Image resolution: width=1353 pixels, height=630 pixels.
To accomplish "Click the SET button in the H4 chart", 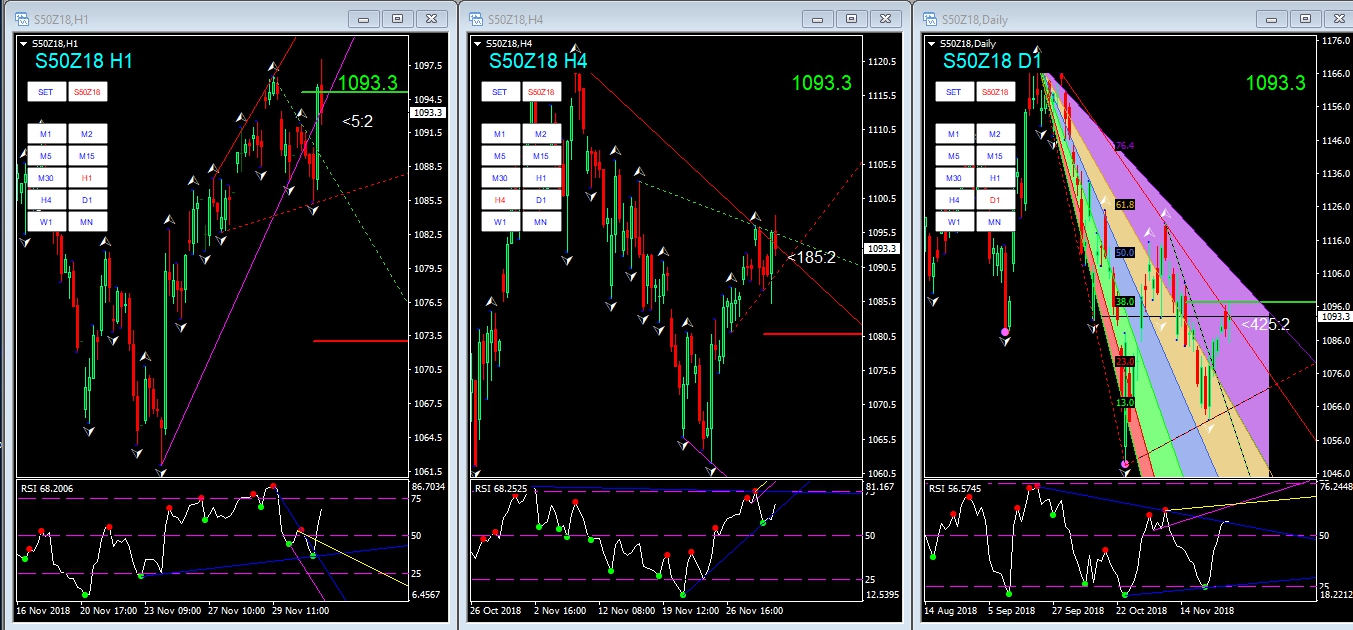I will 500,92.
